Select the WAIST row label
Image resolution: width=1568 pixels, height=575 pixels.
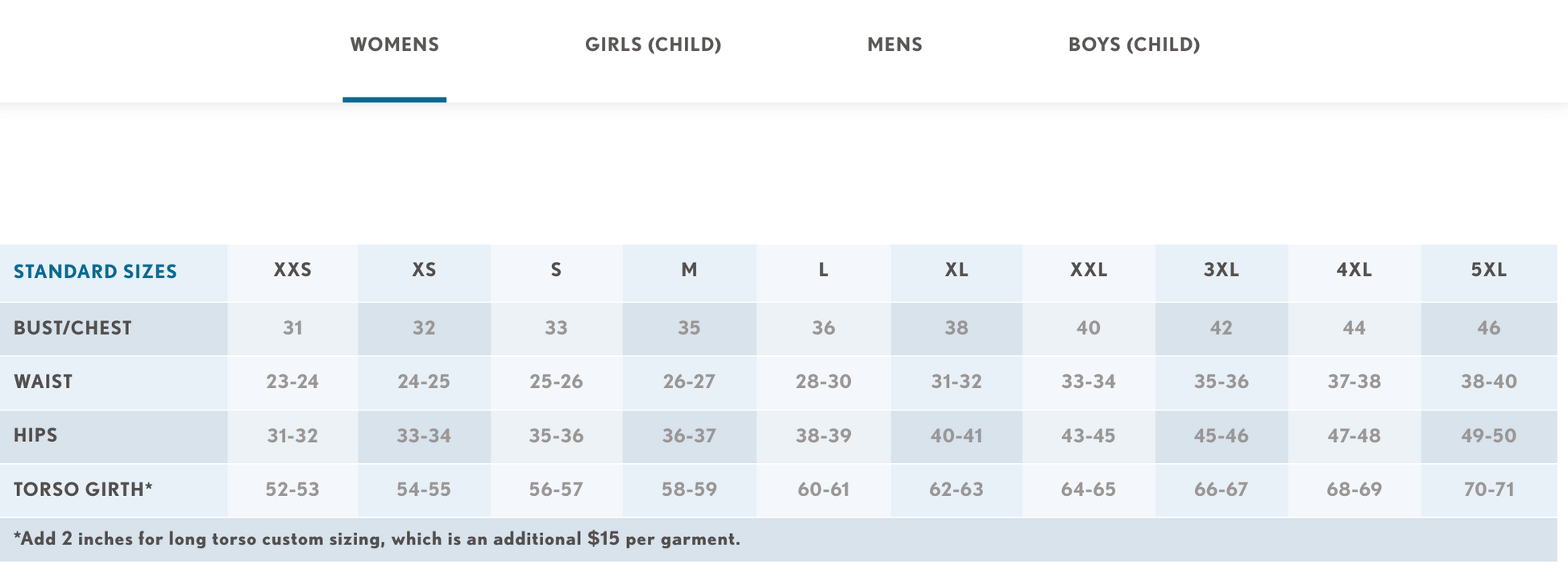[x=44, y=381]
